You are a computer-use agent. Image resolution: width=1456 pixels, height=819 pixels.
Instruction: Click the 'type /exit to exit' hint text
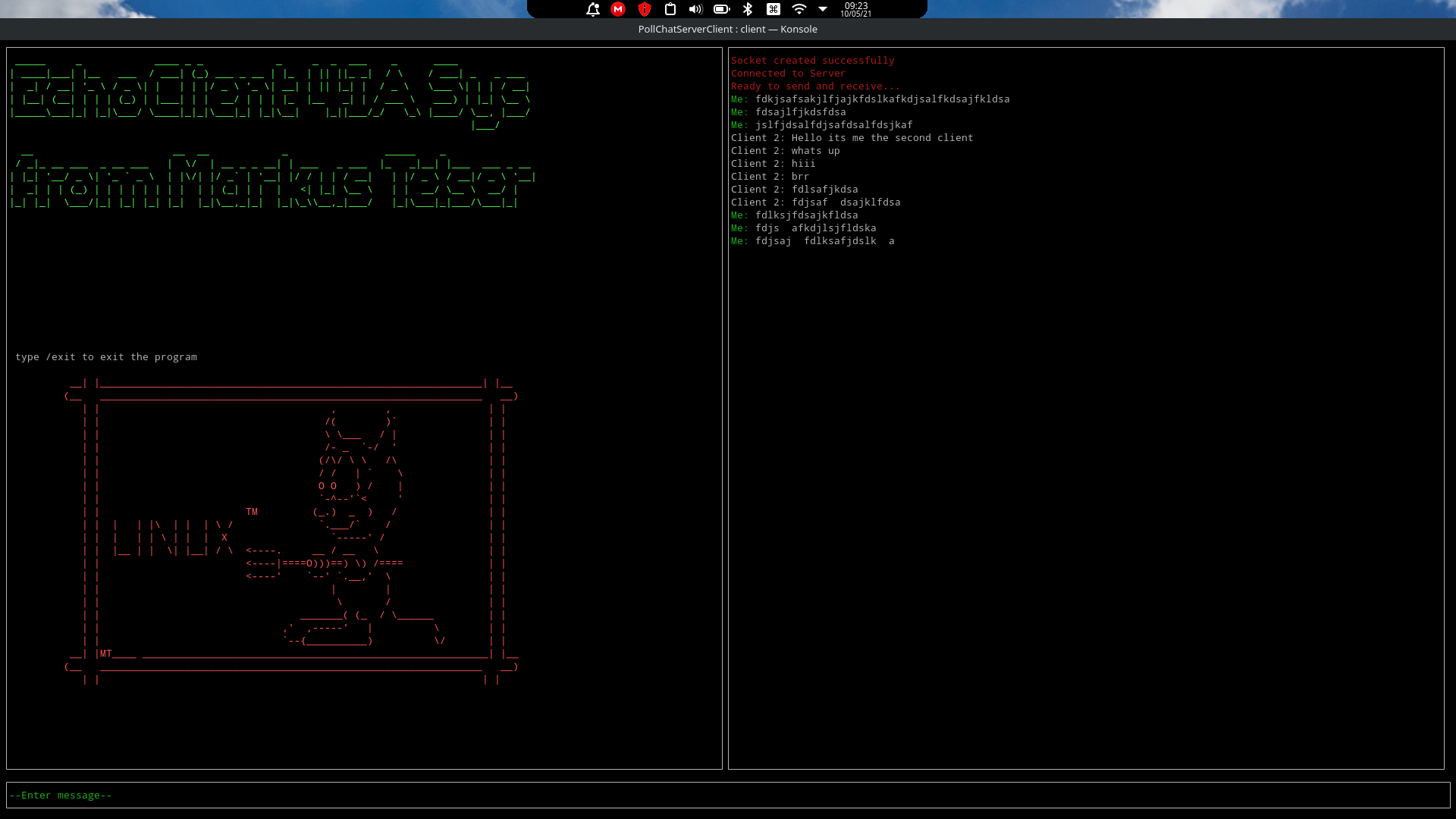pos(106,357)
